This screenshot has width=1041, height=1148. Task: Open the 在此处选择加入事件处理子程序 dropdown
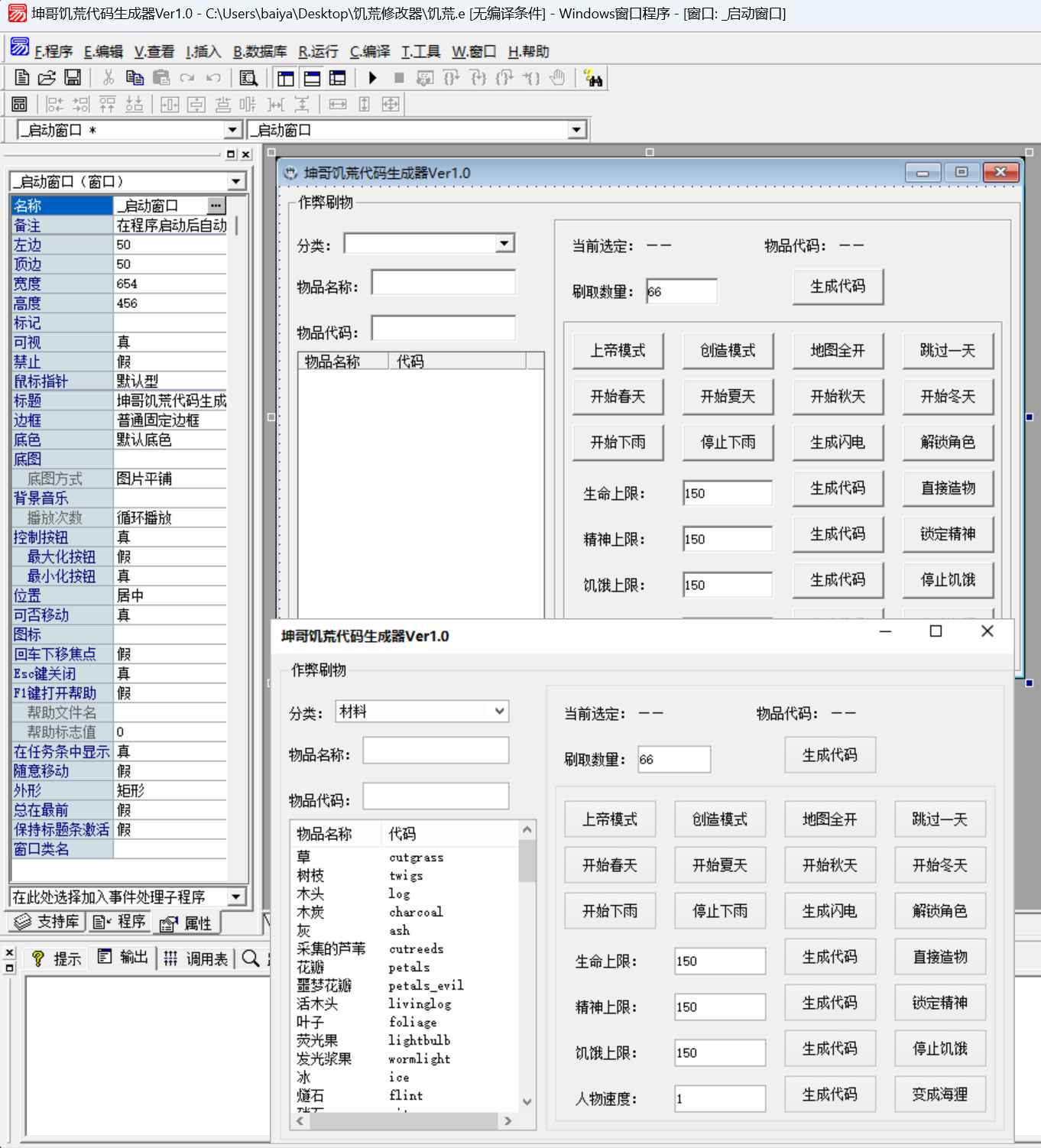point(235,897)
